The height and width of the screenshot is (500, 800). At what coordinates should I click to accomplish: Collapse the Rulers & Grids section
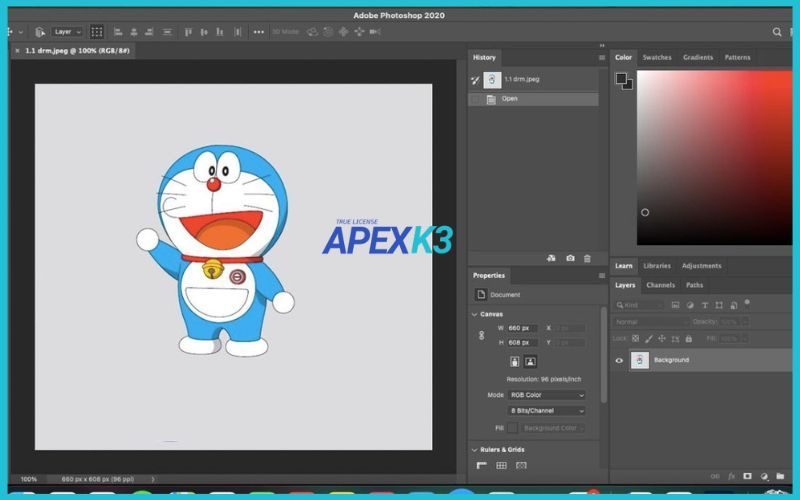pos(474,449)
